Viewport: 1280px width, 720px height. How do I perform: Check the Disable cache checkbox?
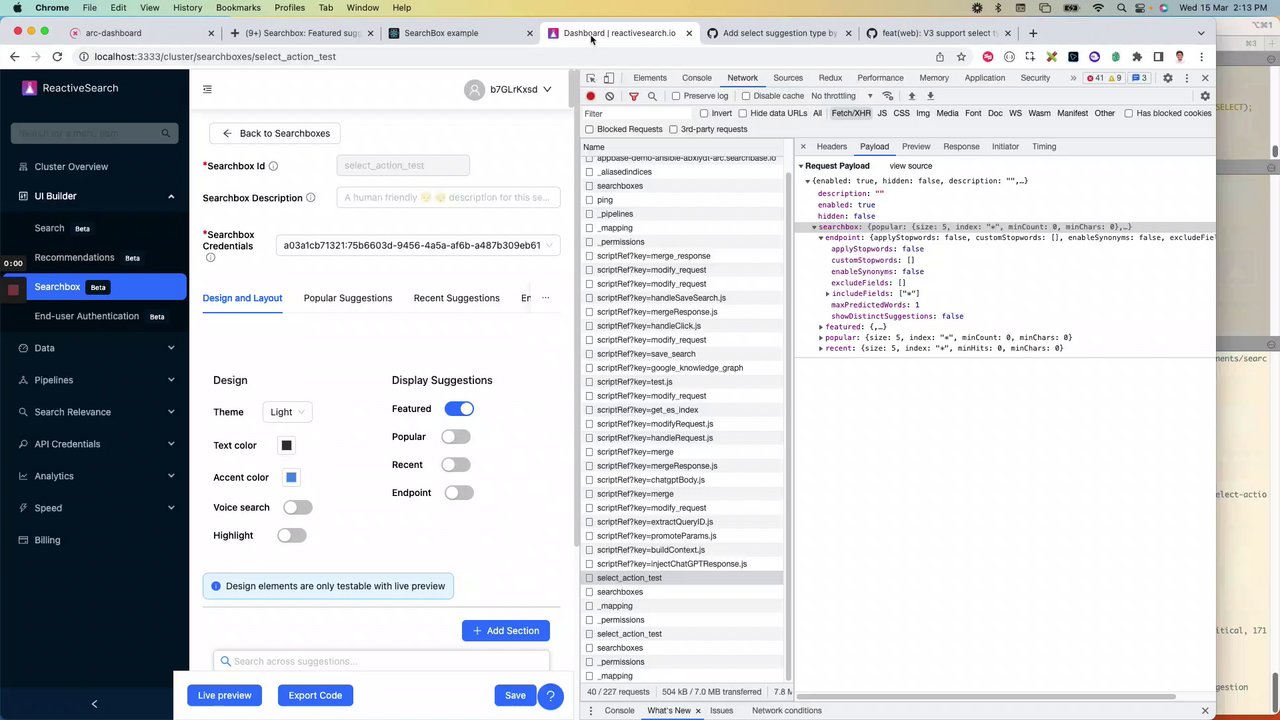[746, 96]
